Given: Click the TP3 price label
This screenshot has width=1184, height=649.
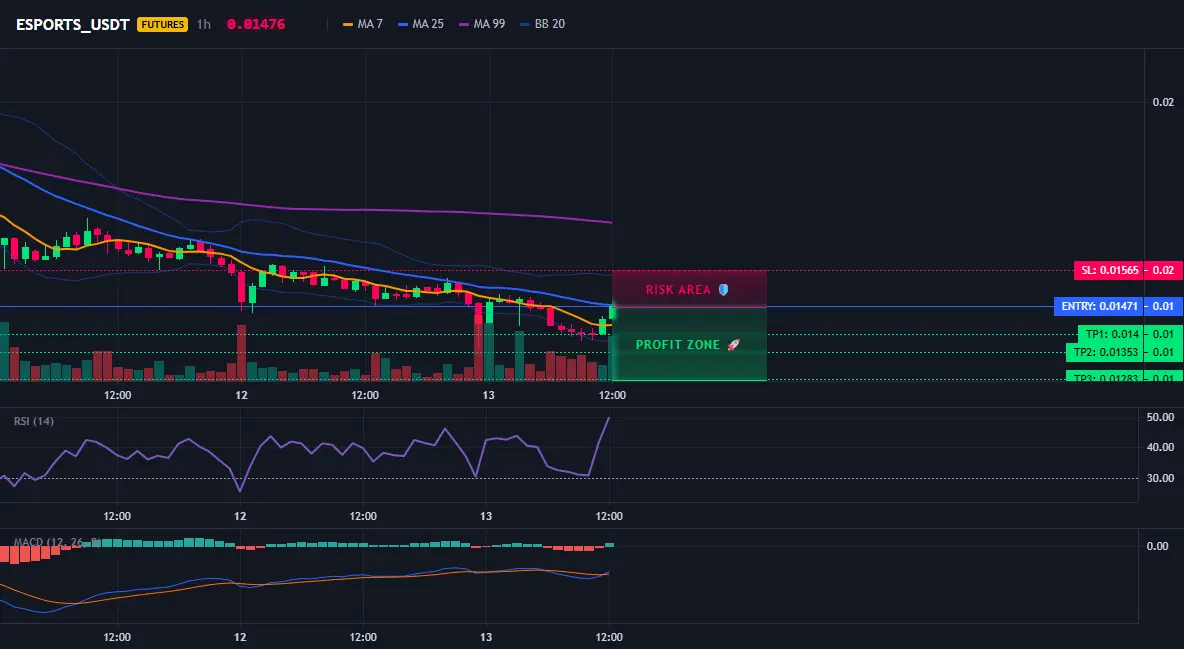Looking at the screenshot, I should [x=1105, y=376].
